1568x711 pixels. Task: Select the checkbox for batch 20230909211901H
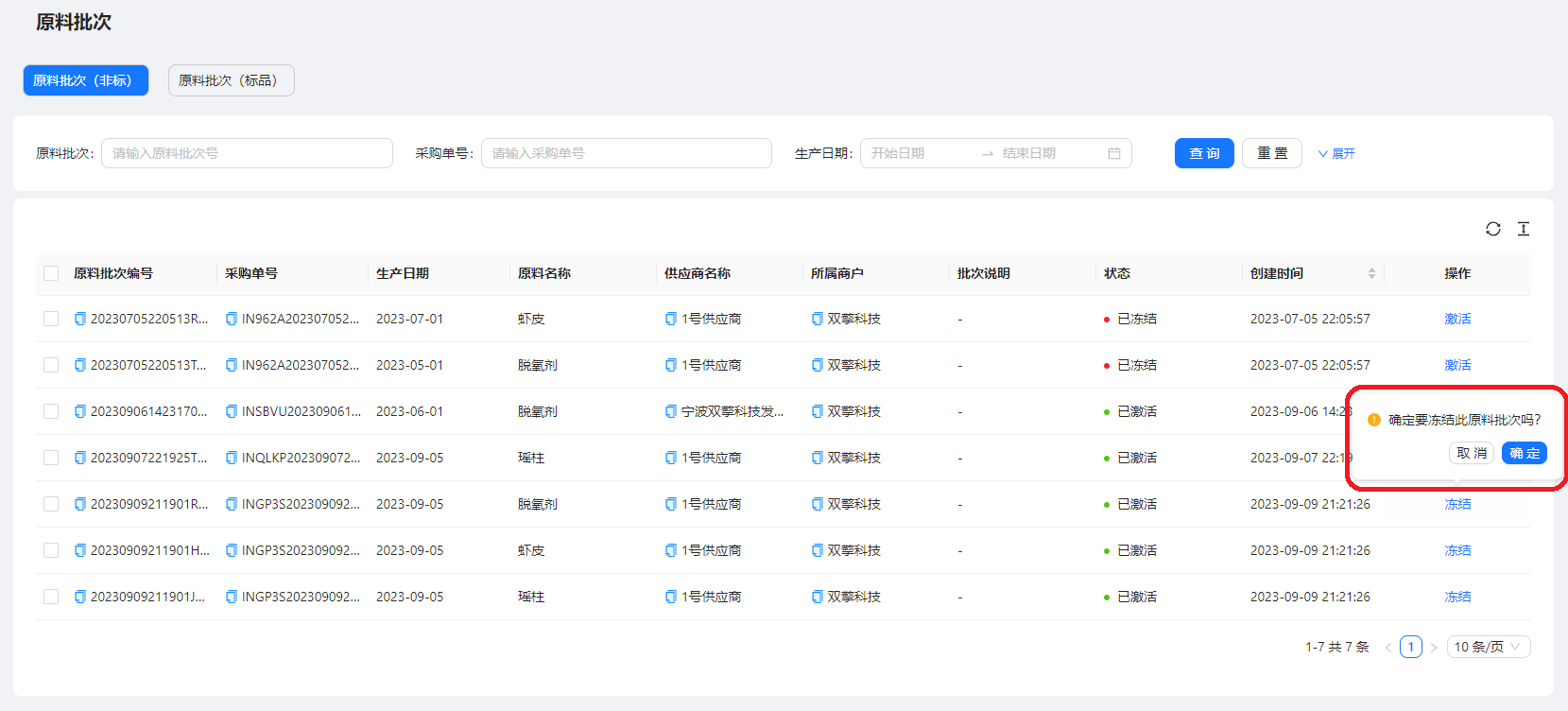click(x=51, y=550)
